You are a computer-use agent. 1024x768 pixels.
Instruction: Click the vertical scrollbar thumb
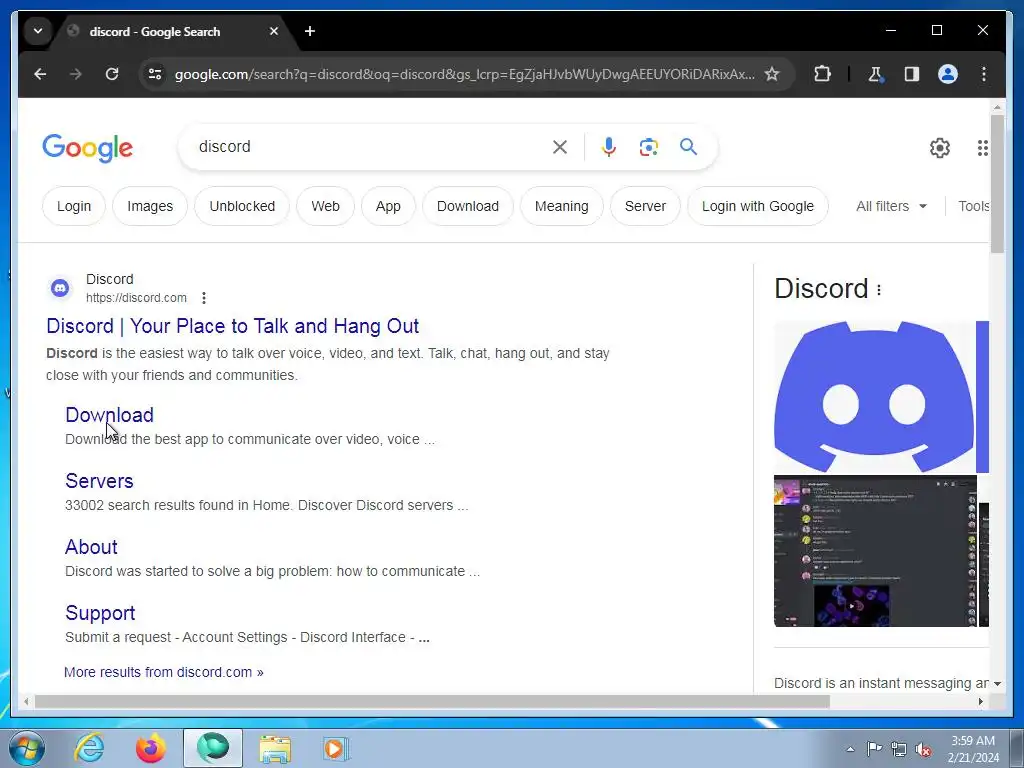tap(997, 184)
